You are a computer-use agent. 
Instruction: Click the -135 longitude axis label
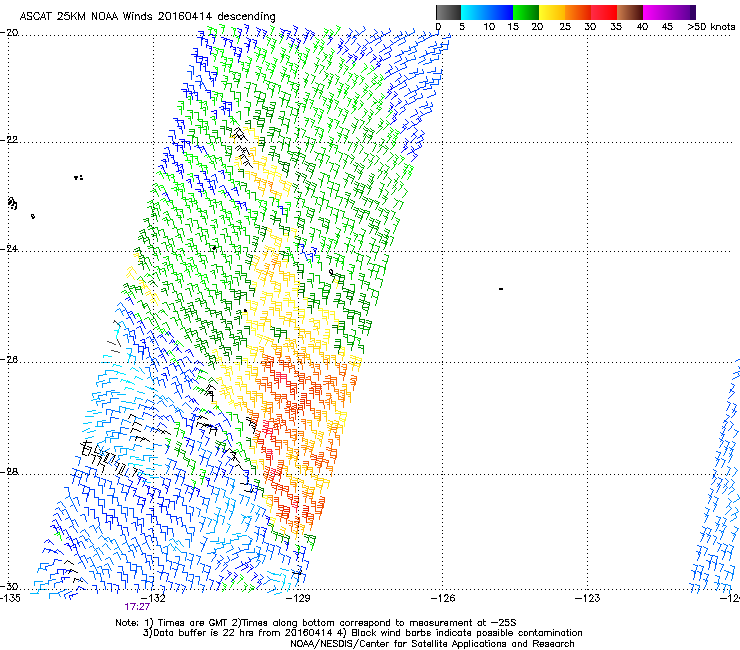click(10, 598)
